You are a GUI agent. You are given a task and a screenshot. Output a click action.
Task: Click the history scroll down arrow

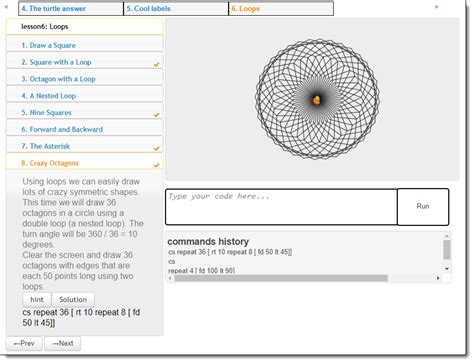pyautogui.click(x=447, y=269)
